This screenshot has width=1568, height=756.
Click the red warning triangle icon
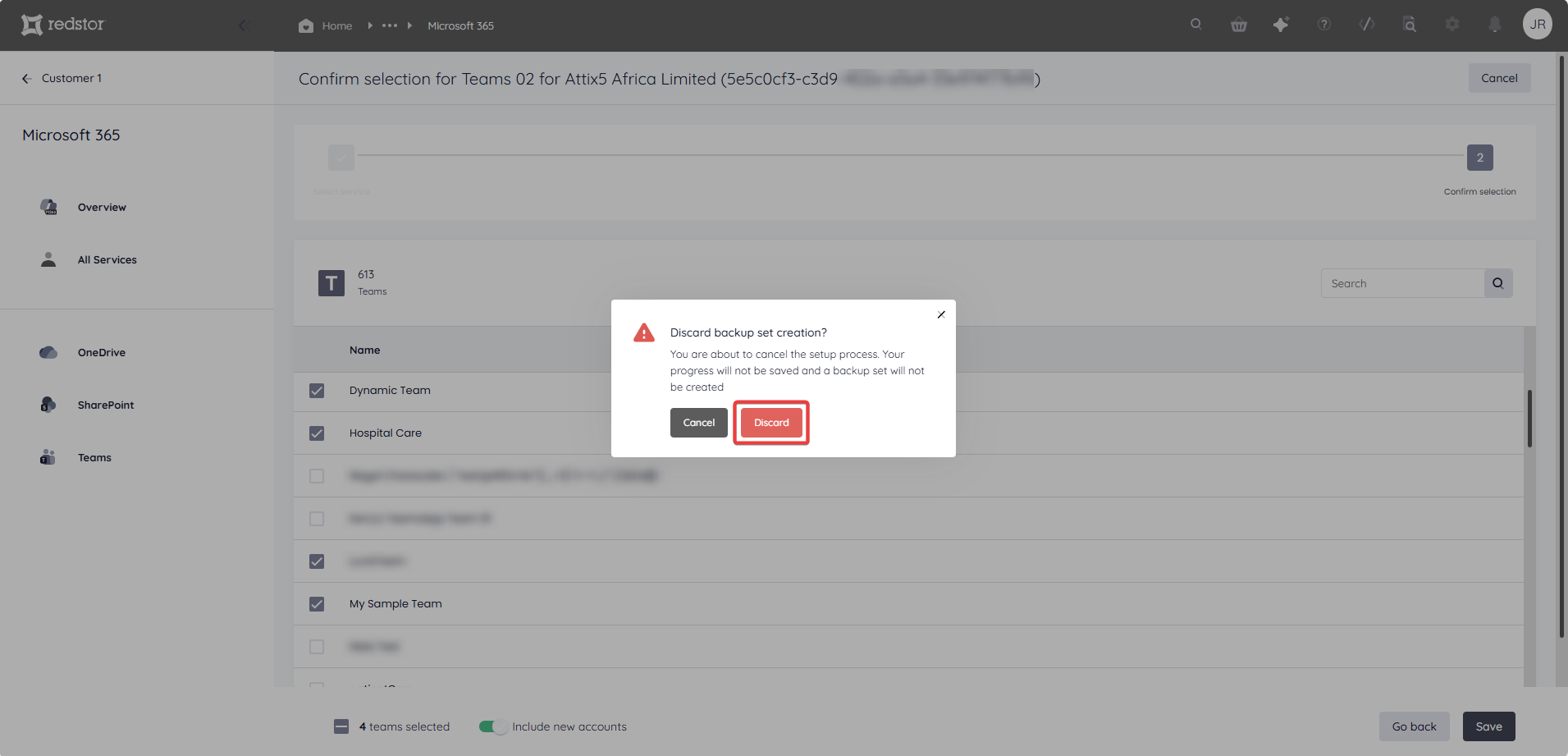644,332
